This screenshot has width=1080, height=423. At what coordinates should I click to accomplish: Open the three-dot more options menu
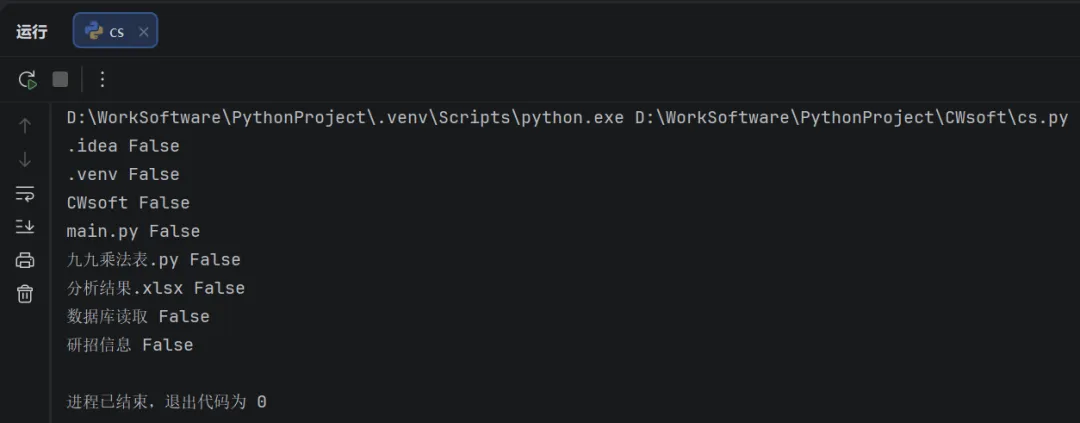pos(101,79)
